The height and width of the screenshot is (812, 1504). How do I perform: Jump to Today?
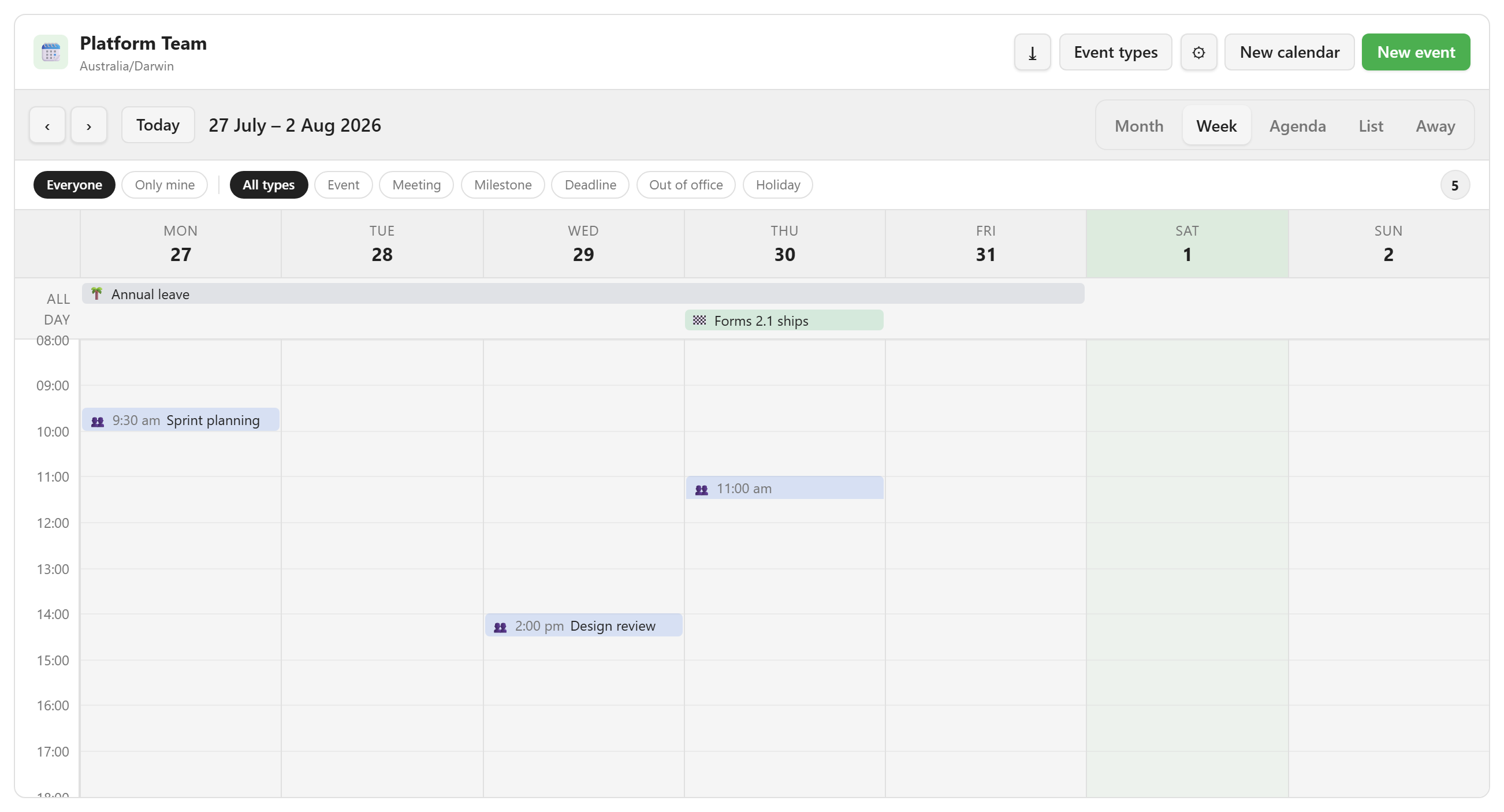(158, 125)
